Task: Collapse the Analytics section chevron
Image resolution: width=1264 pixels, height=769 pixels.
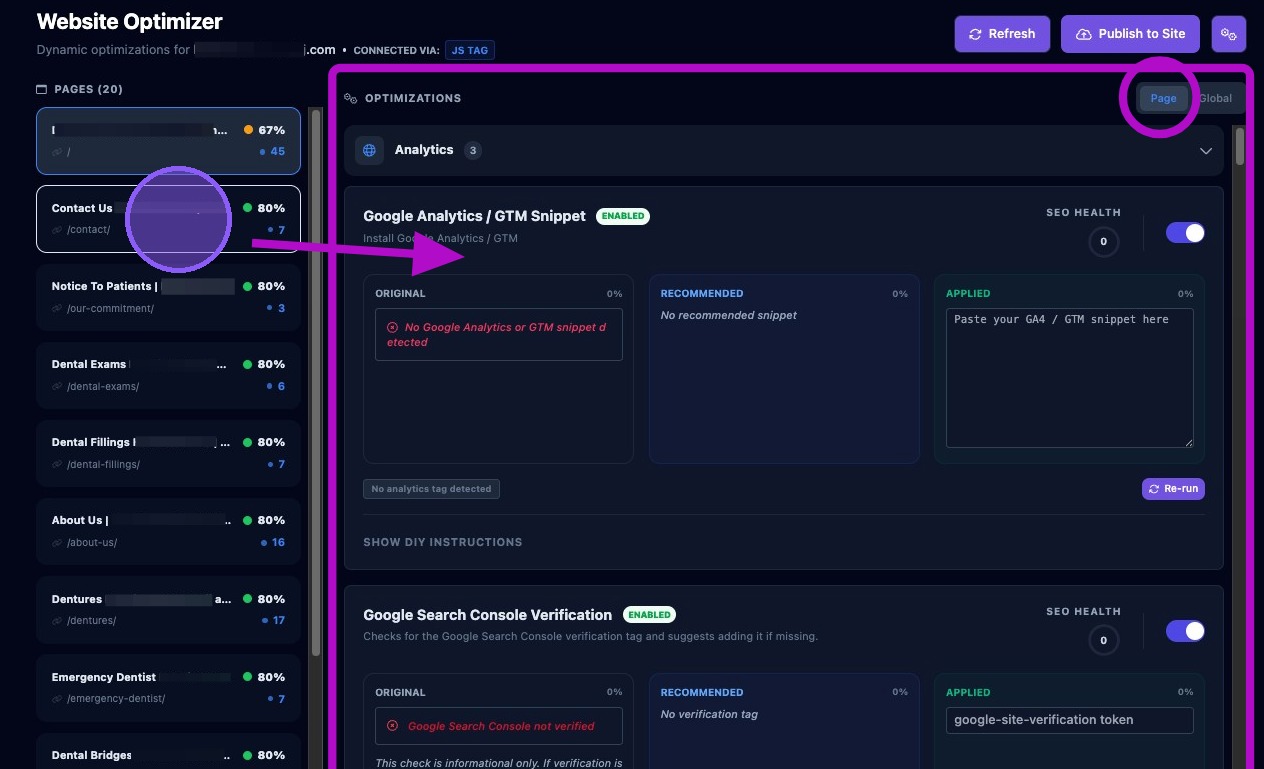Action: [x=1206, y=151]
